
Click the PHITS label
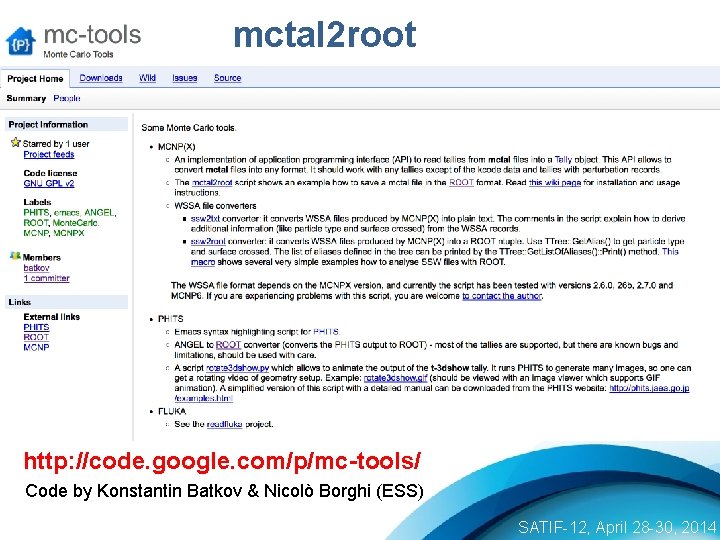(36, 212)
